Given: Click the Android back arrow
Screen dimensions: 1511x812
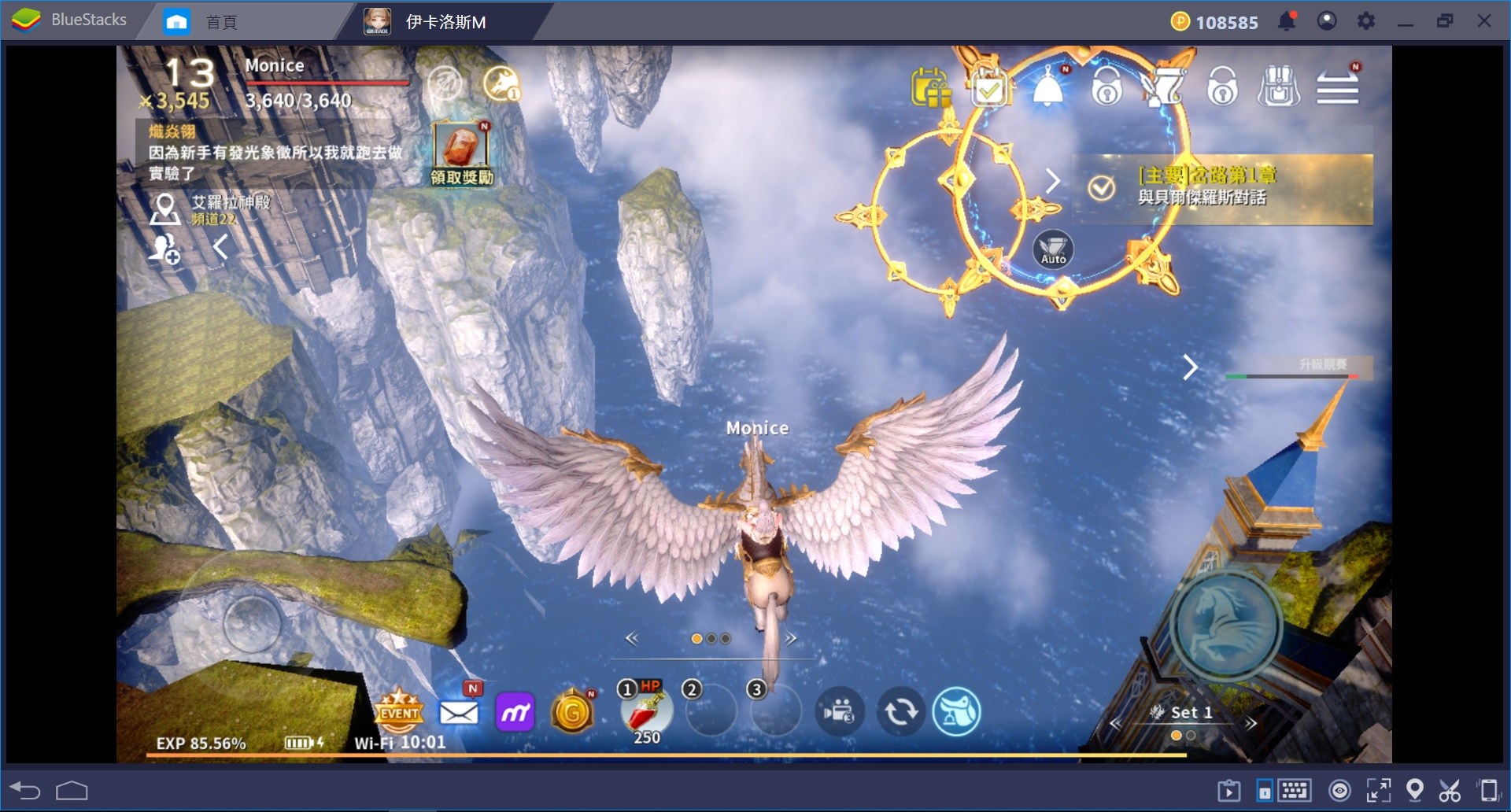Looking at the screenshot, I should point(25,790).
